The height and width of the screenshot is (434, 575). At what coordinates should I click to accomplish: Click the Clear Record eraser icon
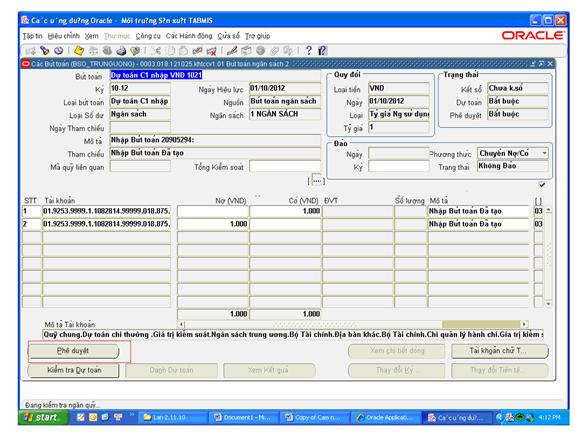click(198, 51)
